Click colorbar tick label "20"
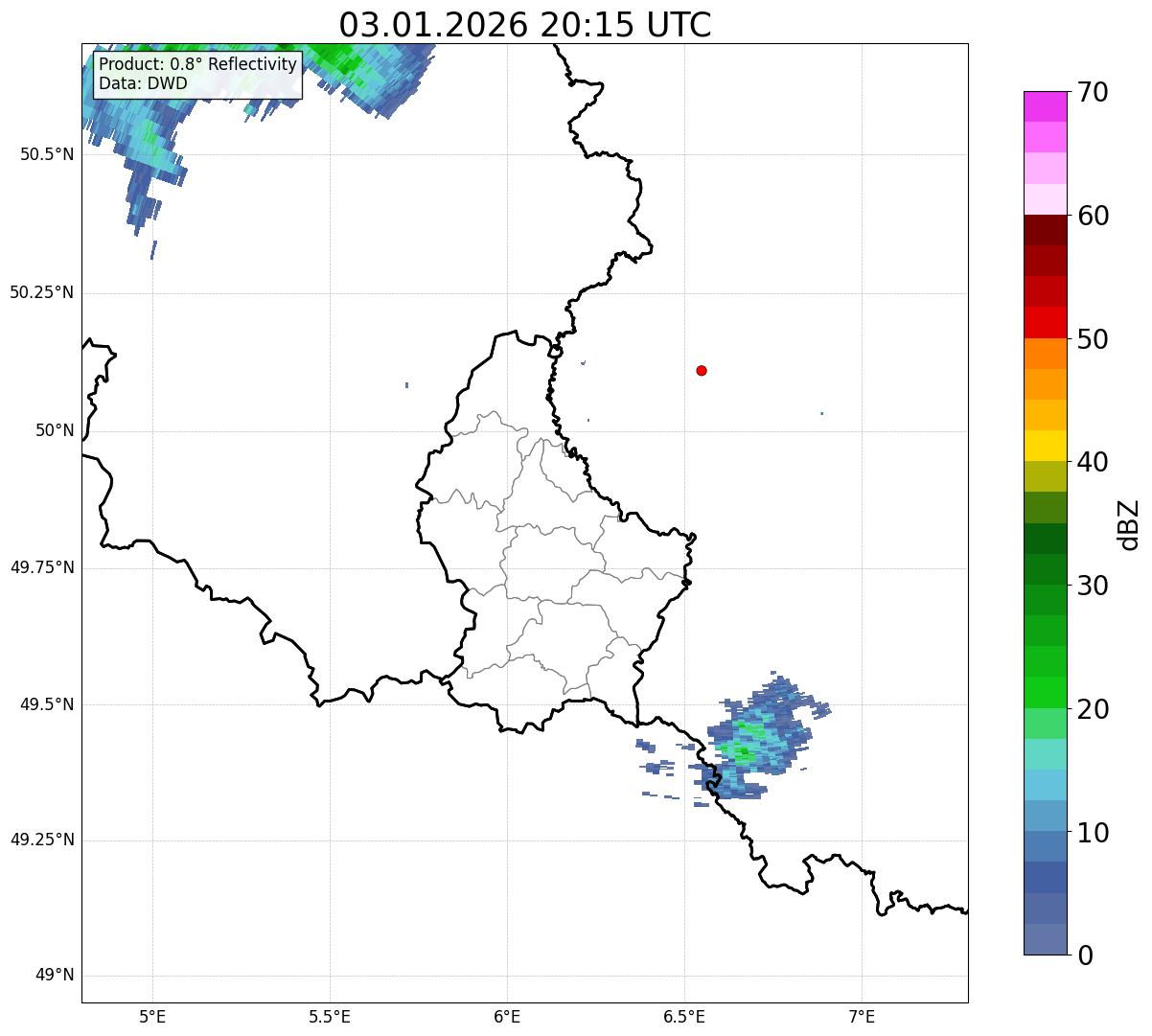Image resolution: width=1152 pixels, height=1036 pixels. (1093, 709)
